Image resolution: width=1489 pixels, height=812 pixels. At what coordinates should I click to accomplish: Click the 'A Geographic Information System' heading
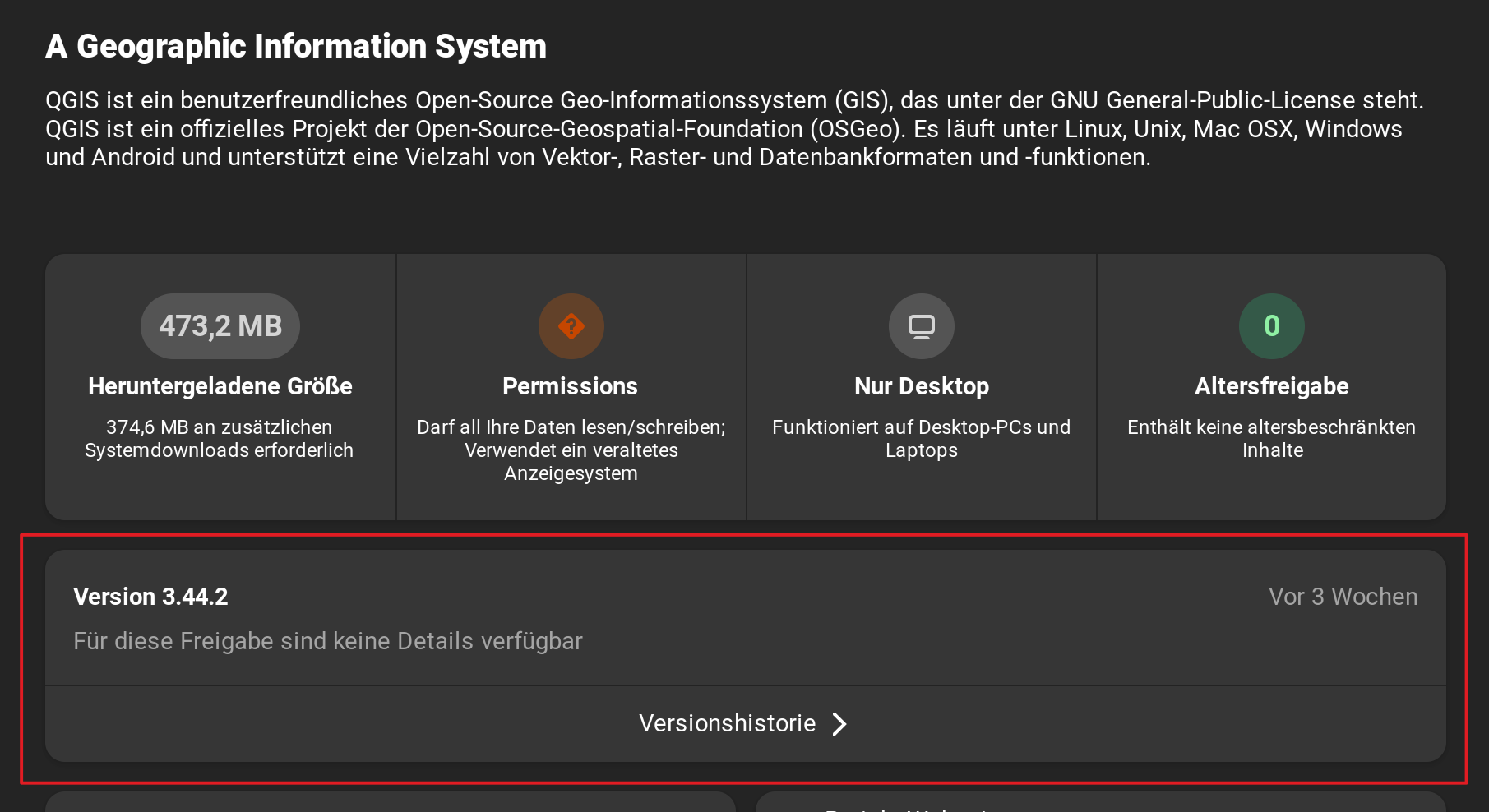tap(296, 47)
